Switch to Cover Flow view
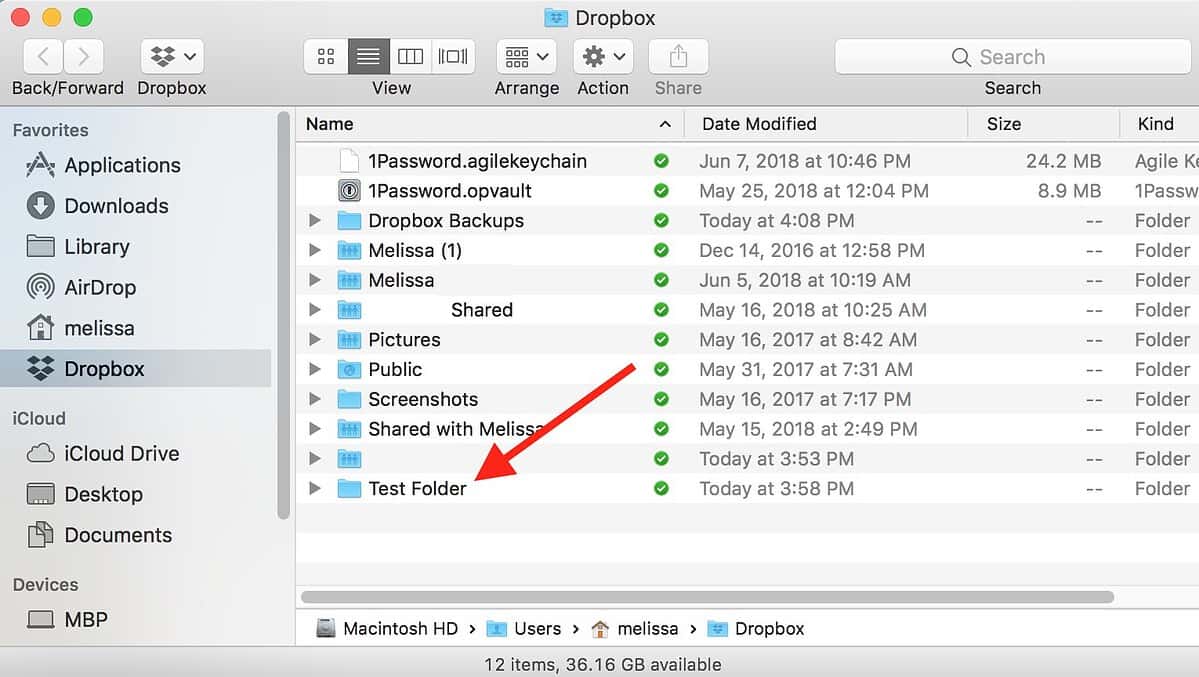Screen dimensions: 1199x677 [453, 57]
